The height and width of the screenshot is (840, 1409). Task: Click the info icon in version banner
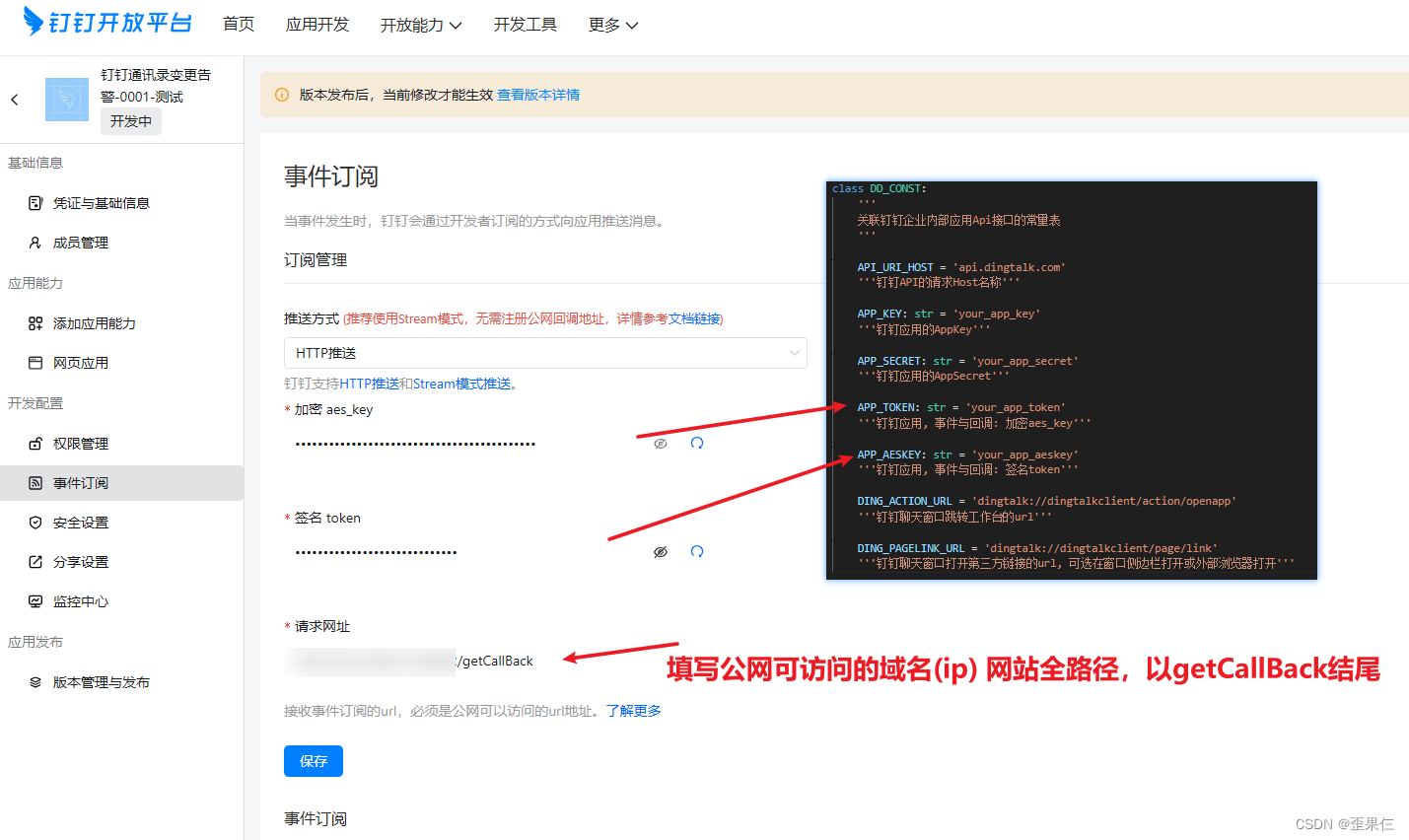[x=282, y=95]
